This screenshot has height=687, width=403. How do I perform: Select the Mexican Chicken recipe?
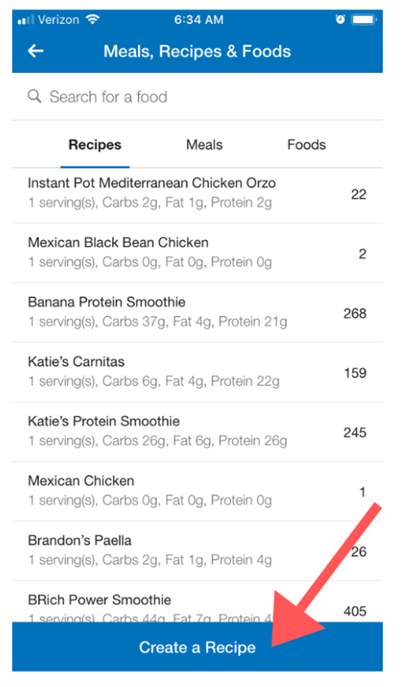pos(197,491)
